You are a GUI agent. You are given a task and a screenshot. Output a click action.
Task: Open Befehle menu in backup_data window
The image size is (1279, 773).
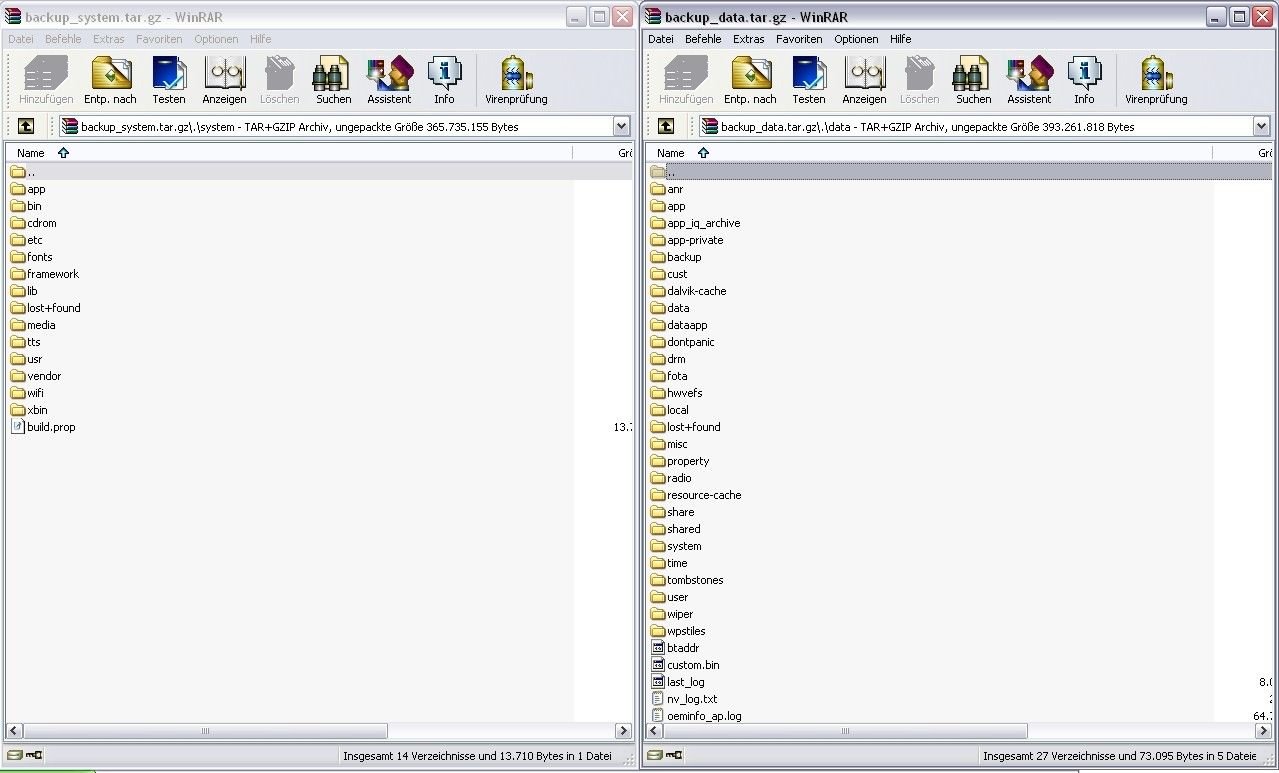(703, 39)
